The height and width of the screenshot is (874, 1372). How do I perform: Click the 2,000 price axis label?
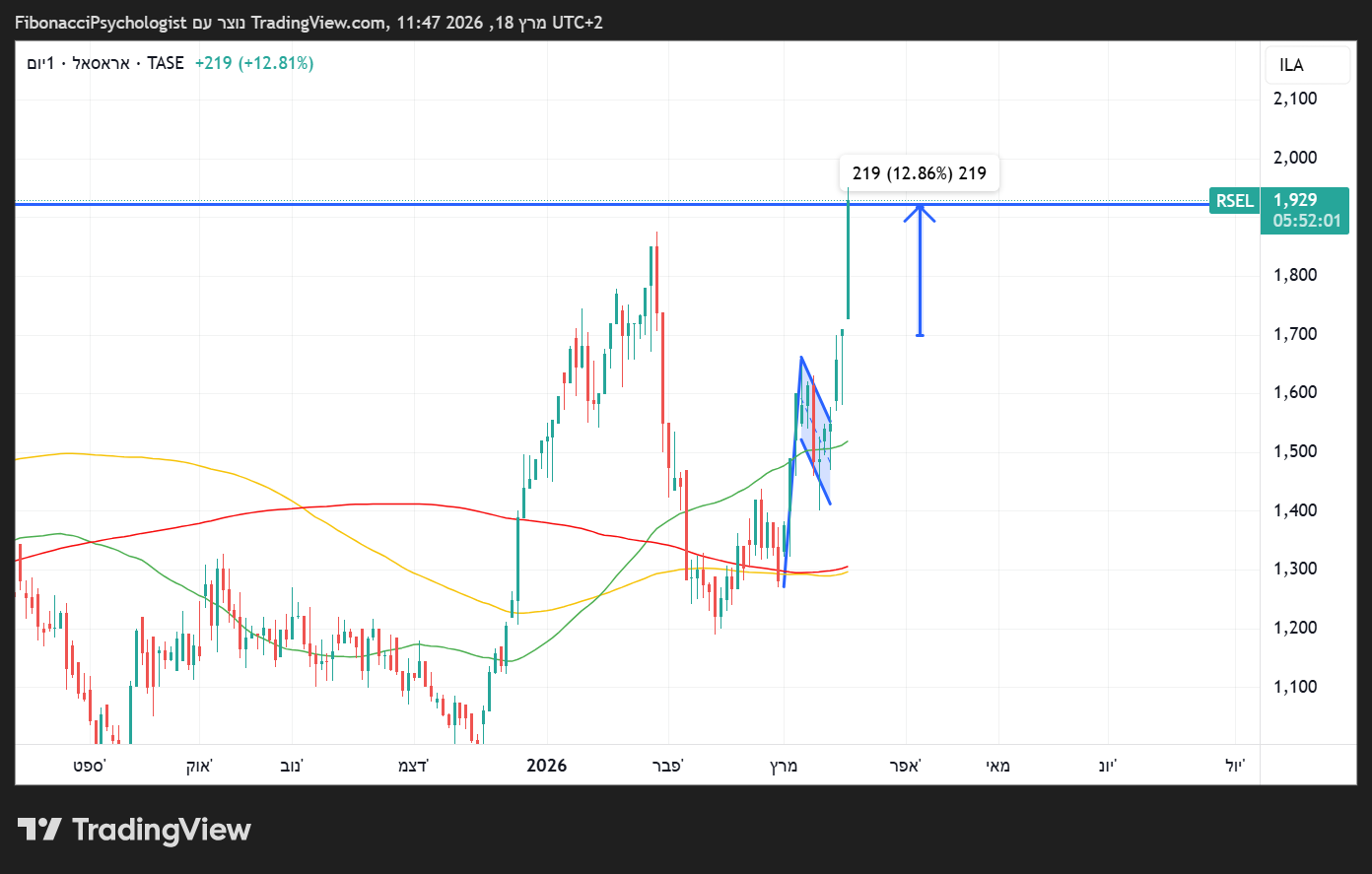1295,158
